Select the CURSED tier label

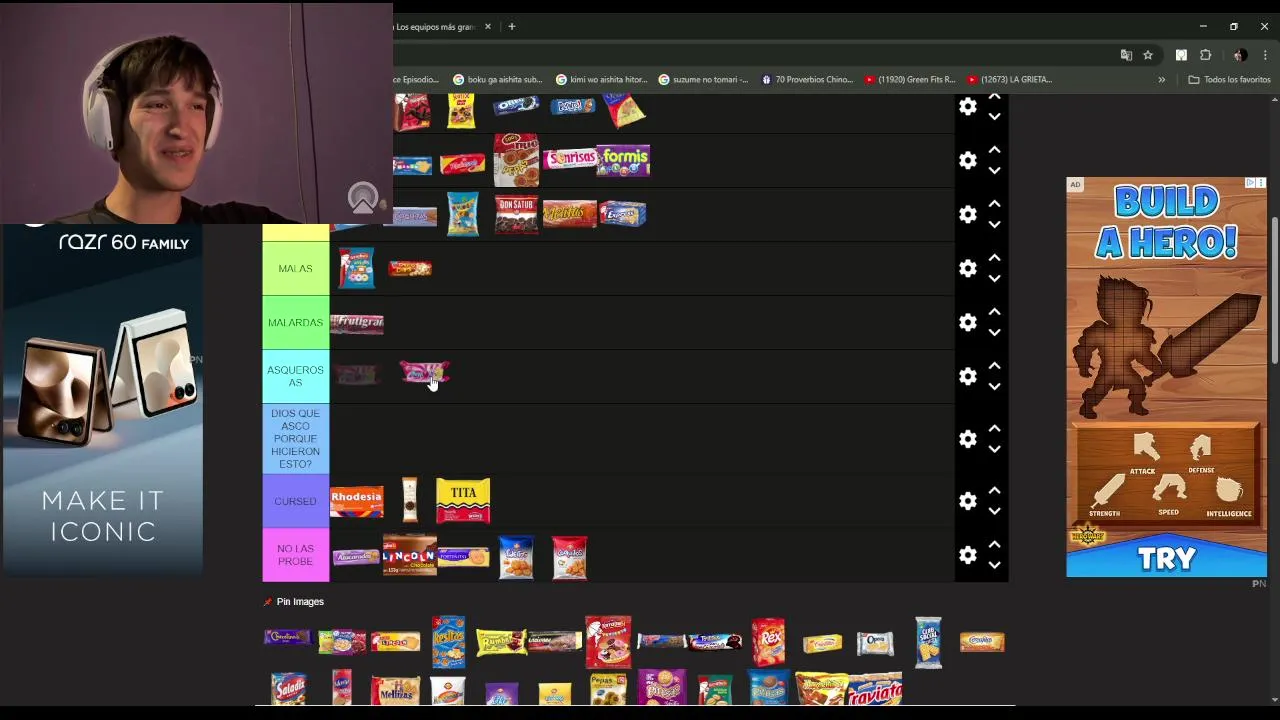click(x=295, y=501)
